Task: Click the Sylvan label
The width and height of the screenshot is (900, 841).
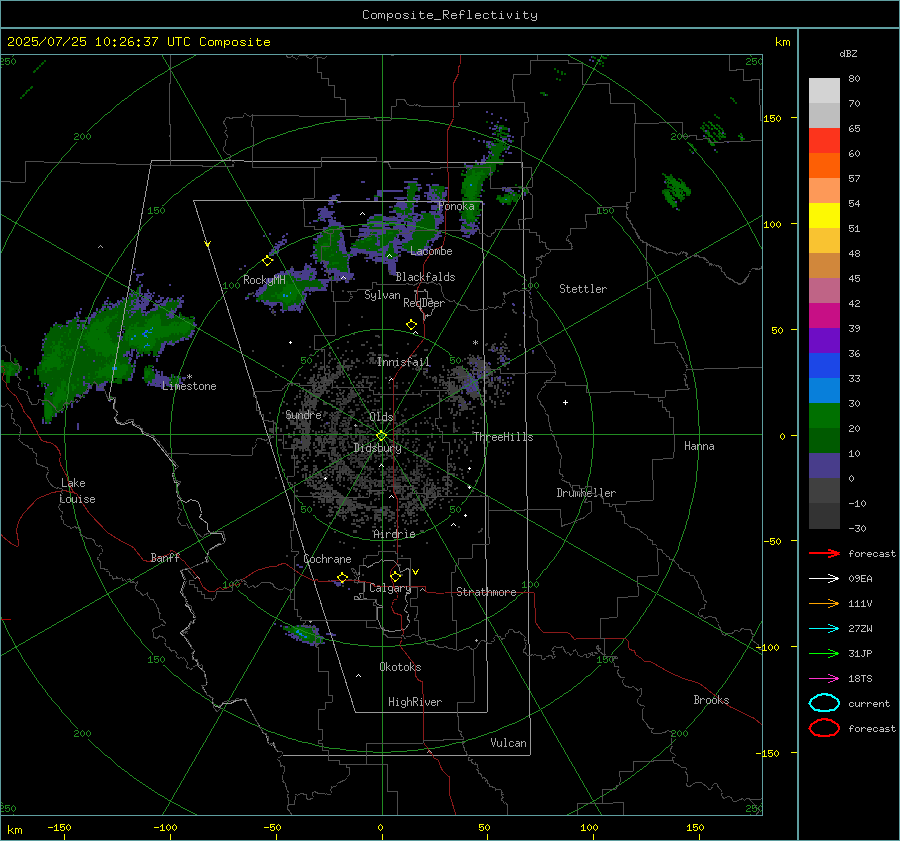Action: tap(382, 295)
